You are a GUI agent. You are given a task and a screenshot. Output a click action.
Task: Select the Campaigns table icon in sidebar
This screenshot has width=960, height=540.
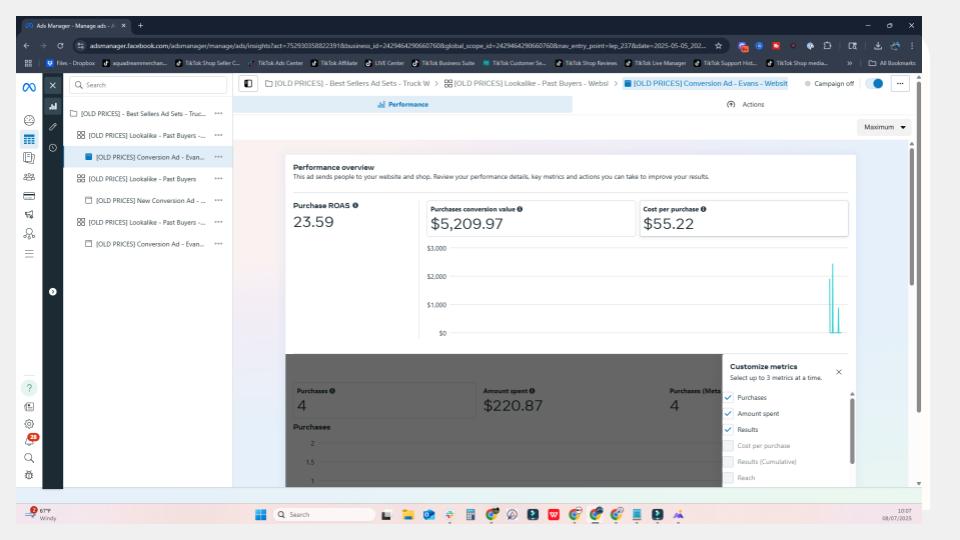(x=29, y=139)
